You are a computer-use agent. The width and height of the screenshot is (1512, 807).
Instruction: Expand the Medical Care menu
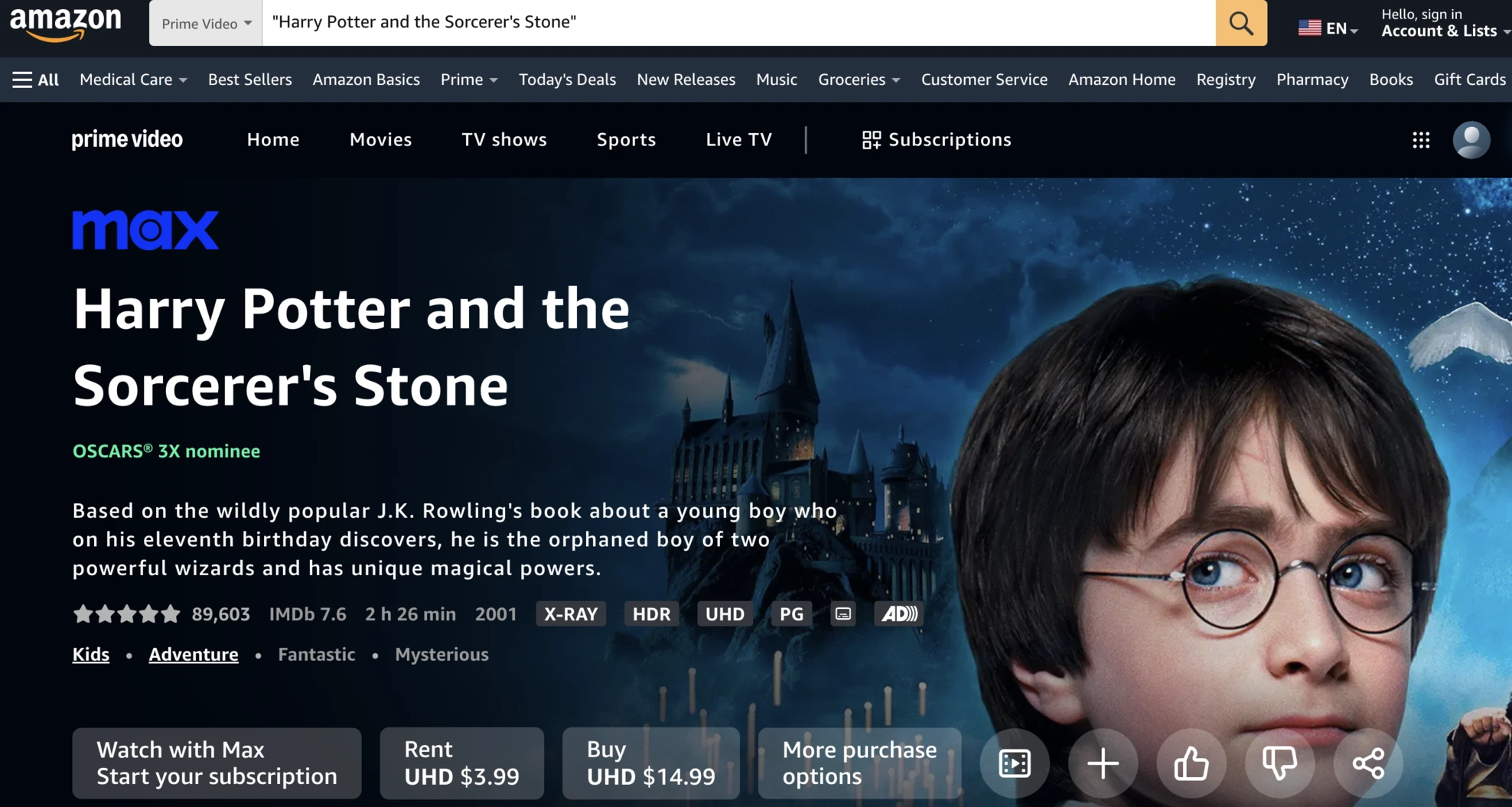pos(133,80)
